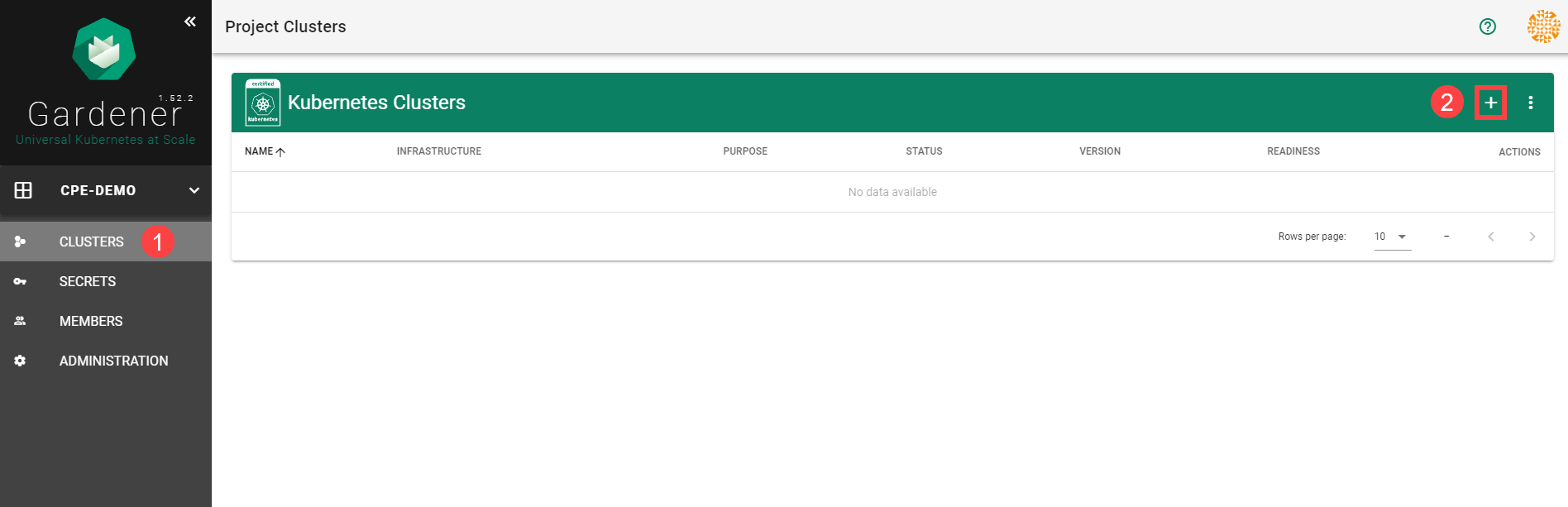The width and height of the screenshot is (1568, 507).
Task: Open the help question mark icon
Action: (1488, 26)
